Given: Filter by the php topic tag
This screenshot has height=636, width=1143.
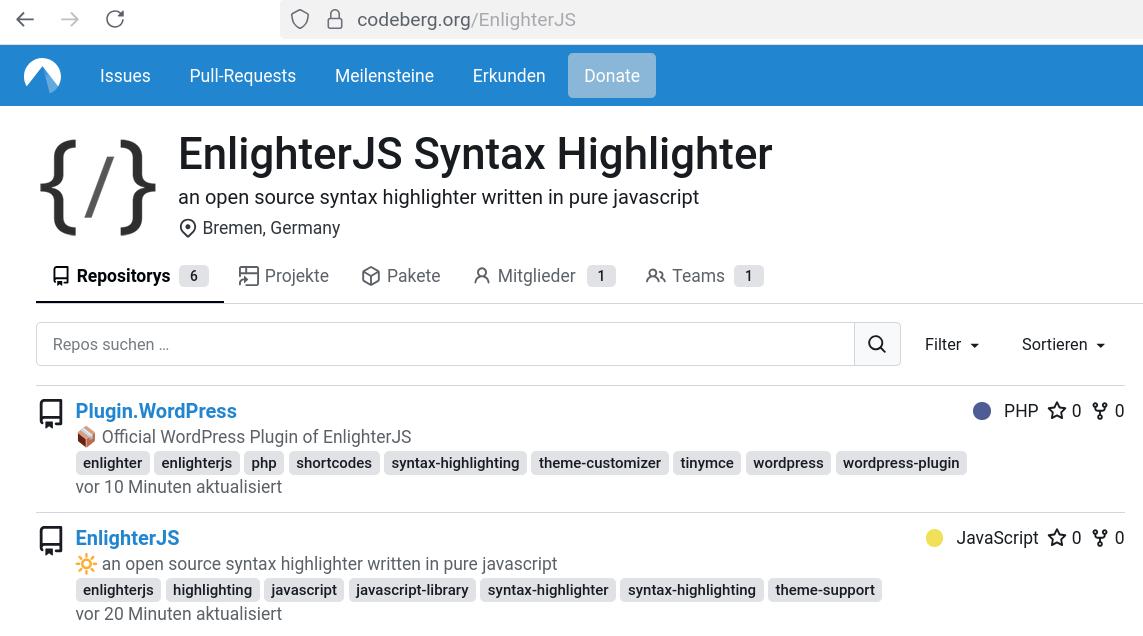Looking at the screenshot, I should point(264,463).
